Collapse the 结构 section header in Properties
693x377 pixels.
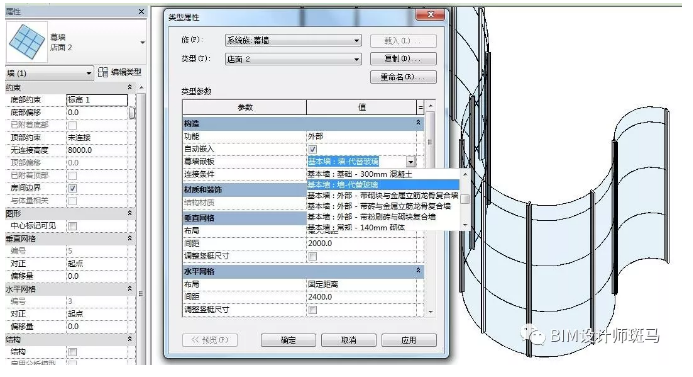tap(129, 339)
